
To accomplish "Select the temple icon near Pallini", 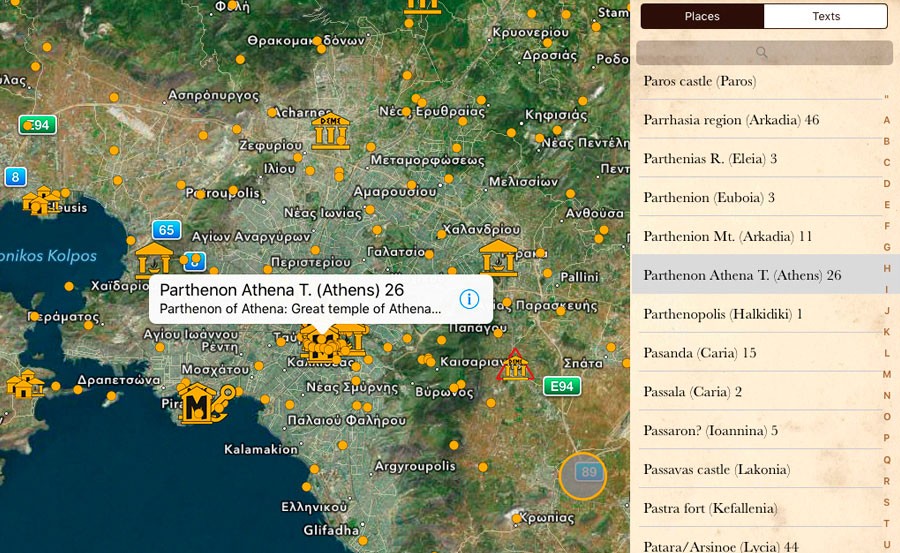I will [498, 258].
